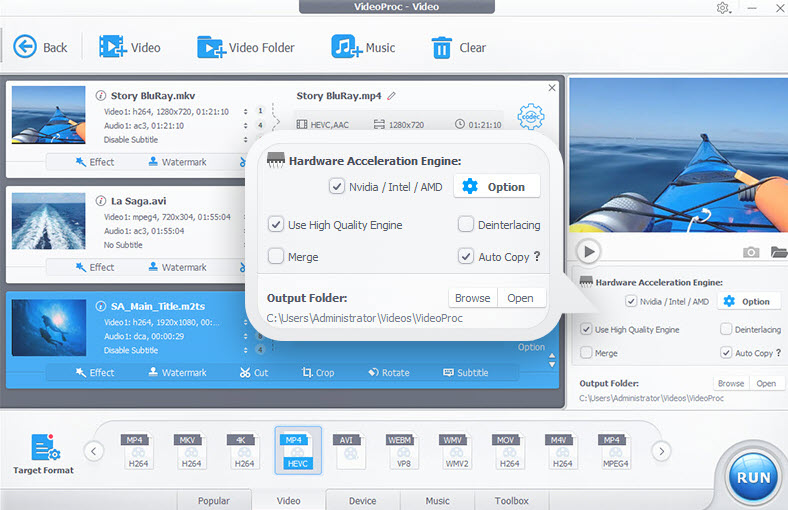The height and width of the screenshot is (510, 788).
Task: Open audio track selector for SA_Main_Title
Action: point(245,336)
